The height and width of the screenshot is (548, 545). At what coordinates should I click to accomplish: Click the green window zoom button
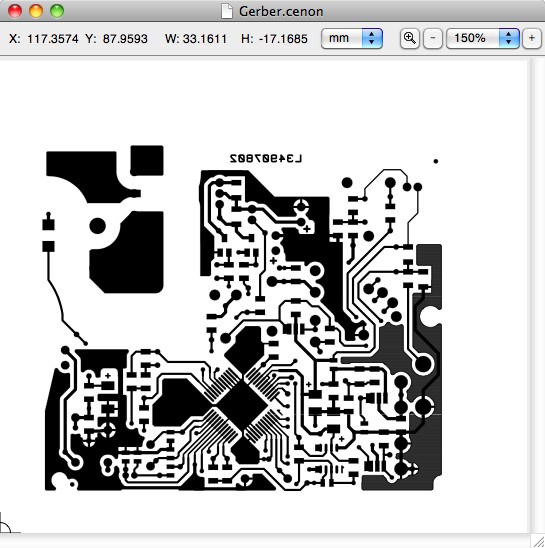point(57,11)
